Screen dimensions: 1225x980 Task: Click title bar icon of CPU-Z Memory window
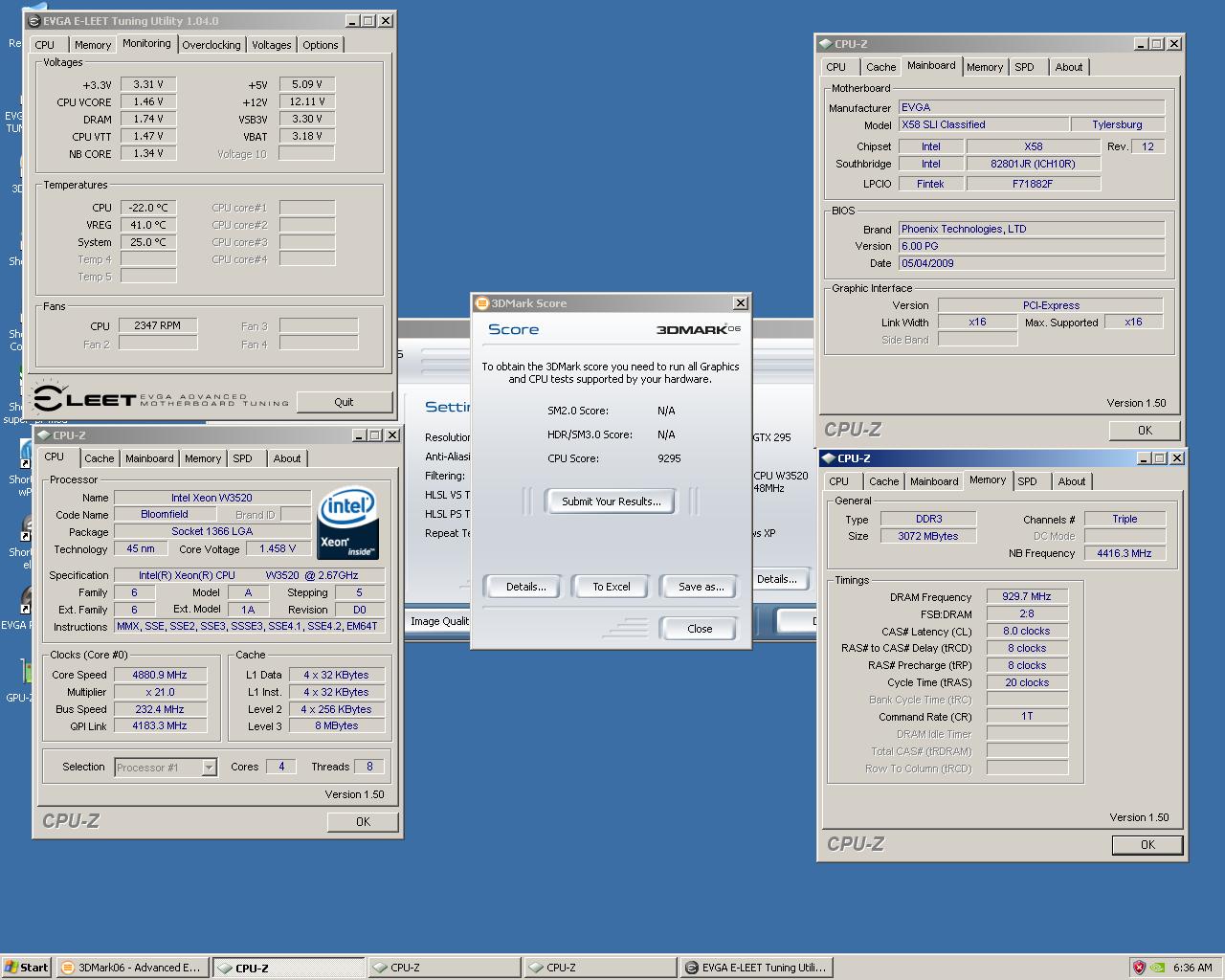[x=828, y=458]
